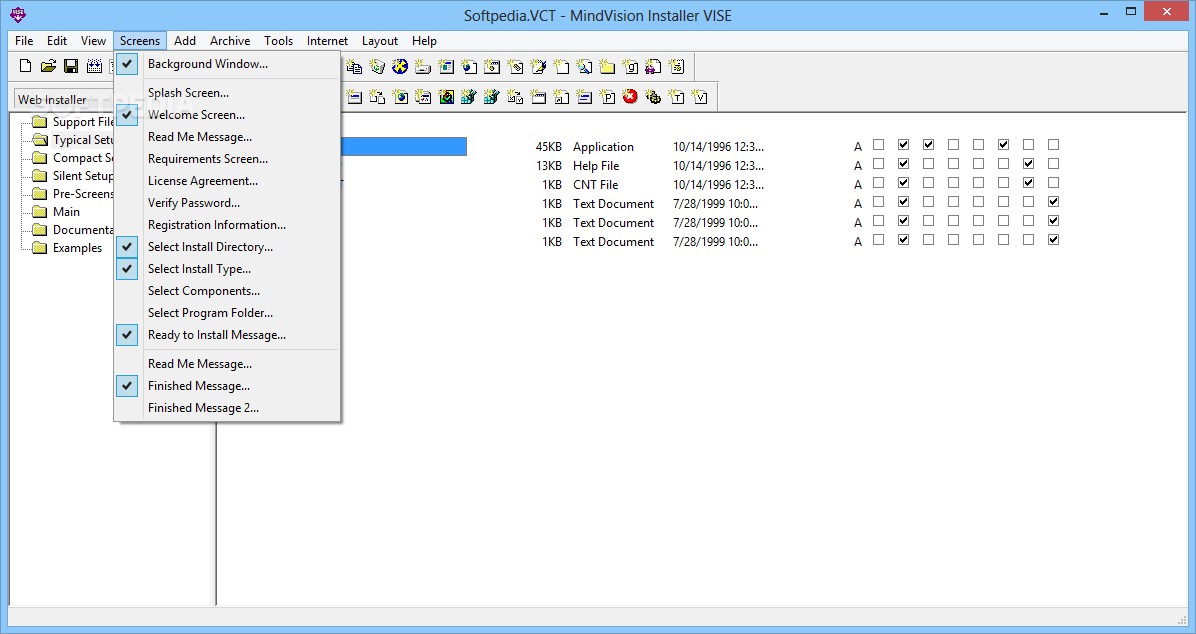Select the Silent Setup tree folder
Screen dimensions: 1196x634
[x=82, y=175]
